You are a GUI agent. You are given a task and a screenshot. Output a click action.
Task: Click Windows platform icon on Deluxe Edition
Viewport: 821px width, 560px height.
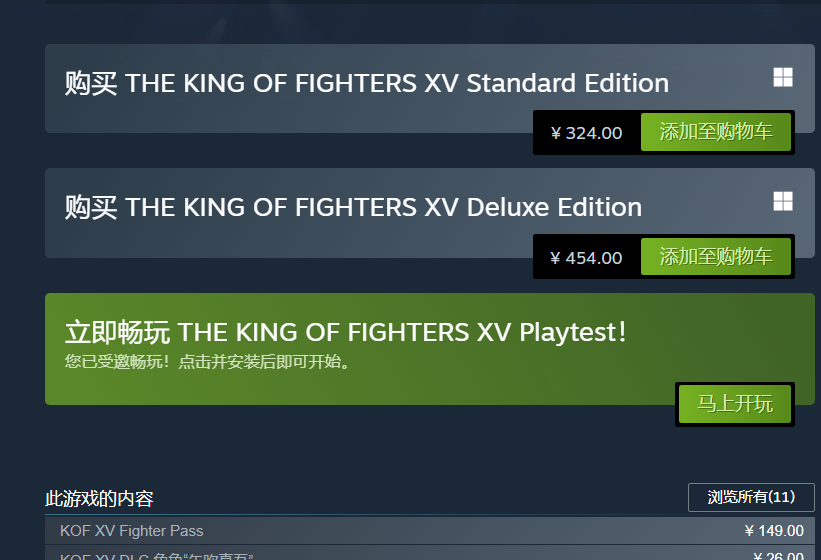click(783, 201)
